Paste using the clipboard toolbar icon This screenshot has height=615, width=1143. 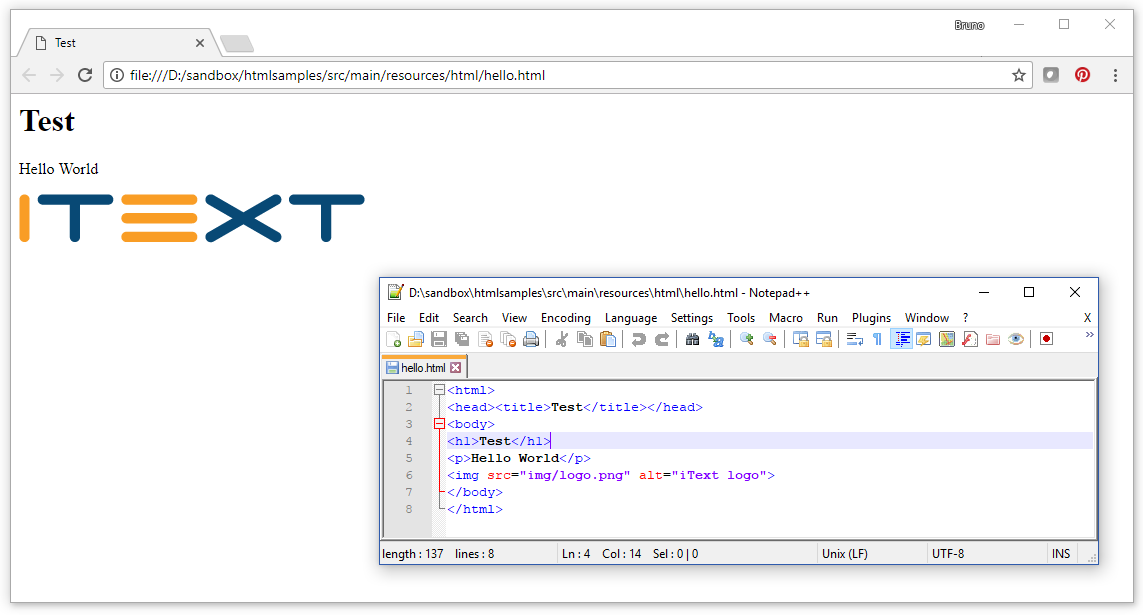coord(608,340)
